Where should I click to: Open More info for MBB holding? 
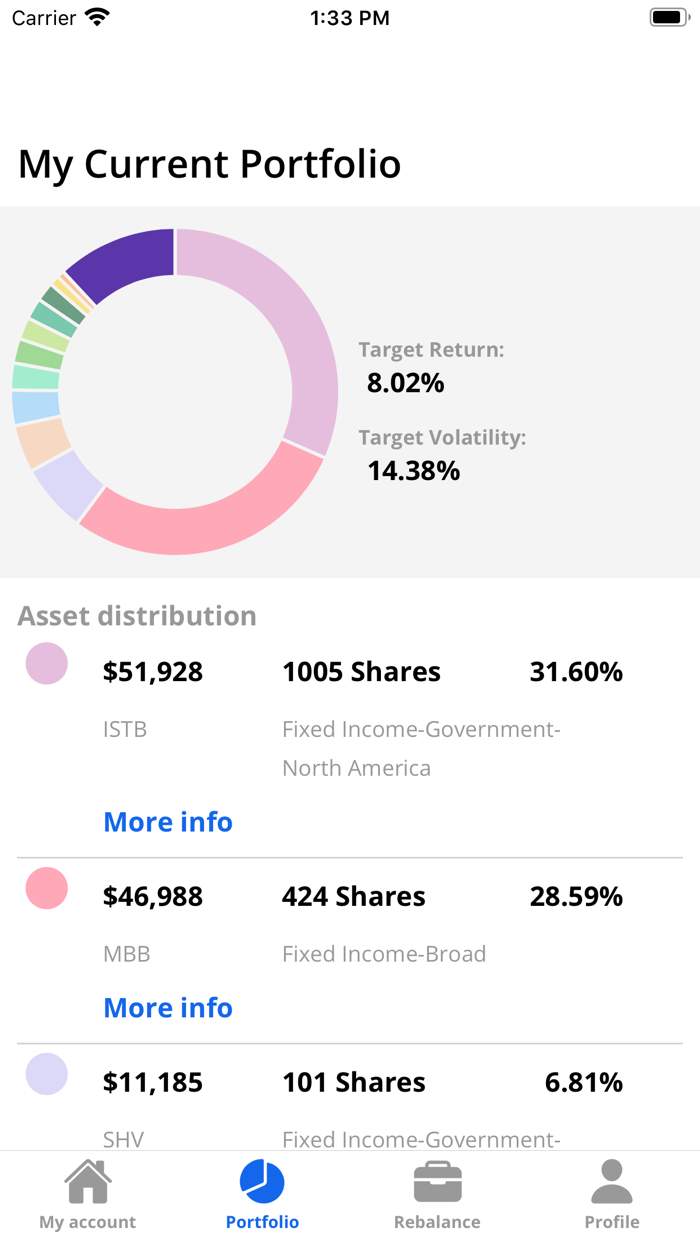[167, 1007]
